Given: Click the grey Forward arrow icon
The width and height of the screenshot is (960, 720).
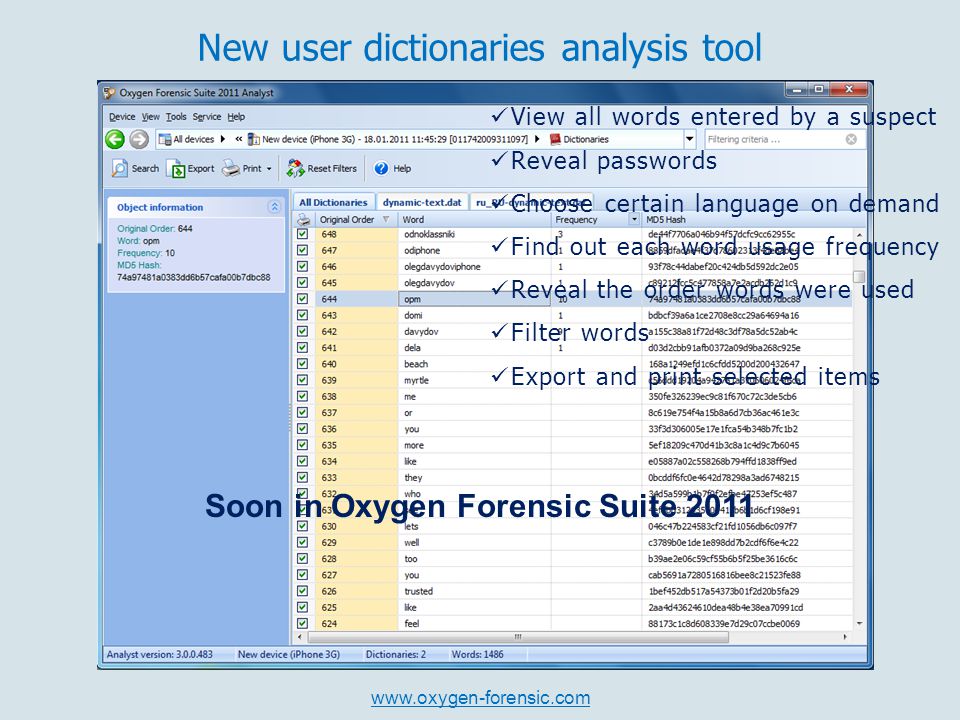Looking at the screenshot, I should 139,140.
